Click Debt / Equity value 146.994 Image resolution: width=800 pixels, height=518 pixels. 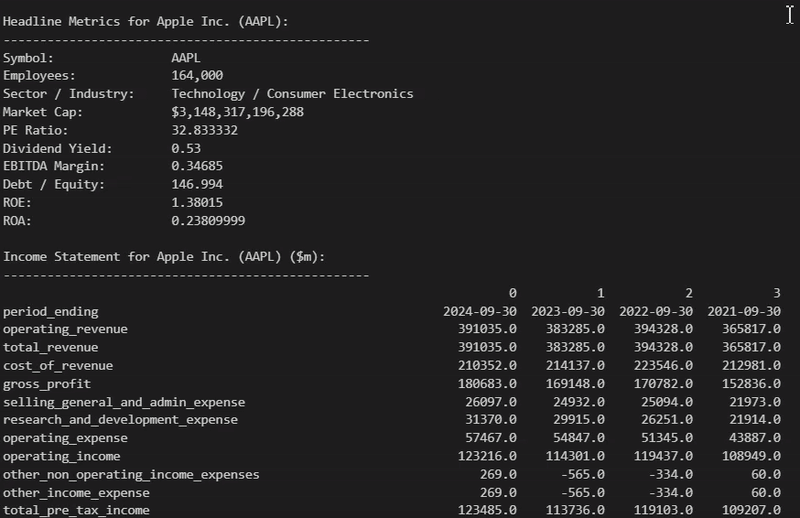coord(197,184)
